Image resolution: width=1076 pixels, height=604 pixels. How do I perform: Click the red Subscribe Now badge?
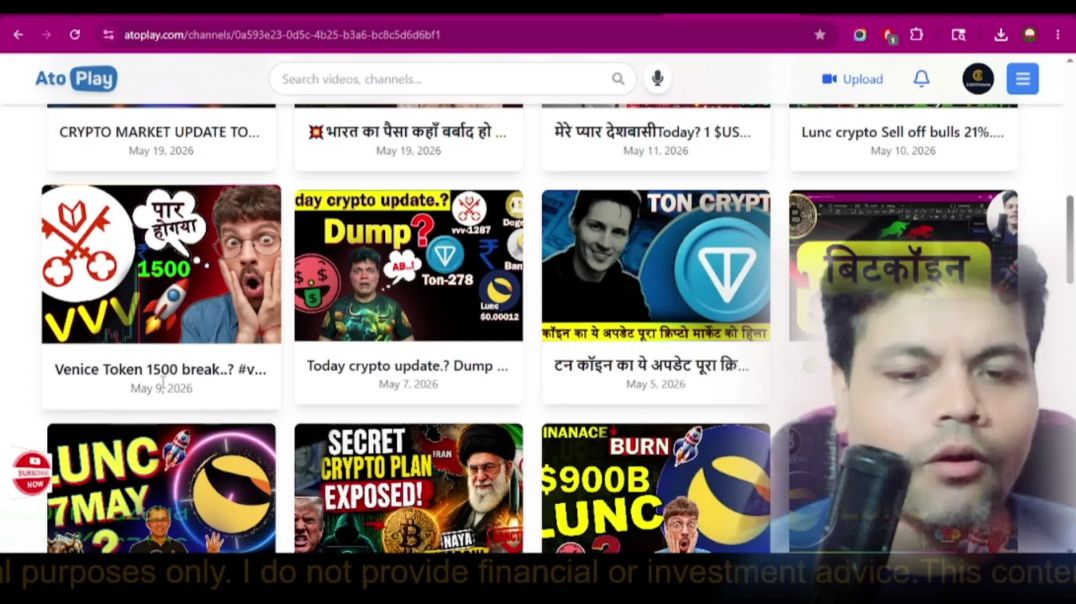32,473
